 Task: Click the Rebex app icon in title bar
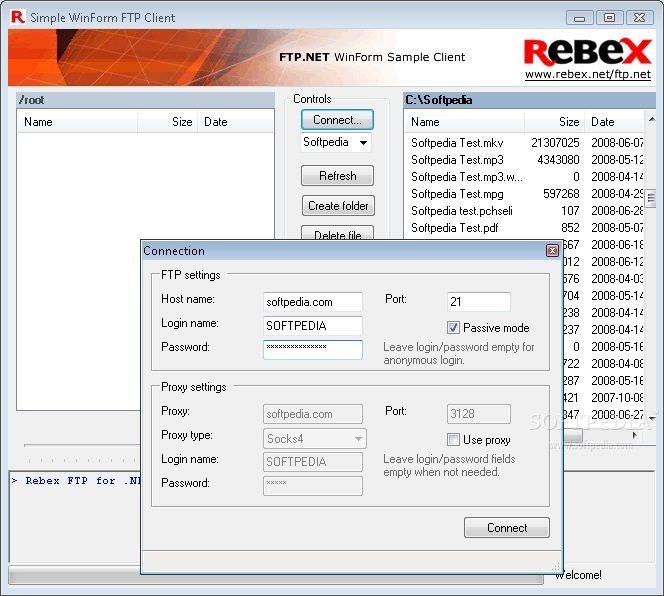click(16, 17)
